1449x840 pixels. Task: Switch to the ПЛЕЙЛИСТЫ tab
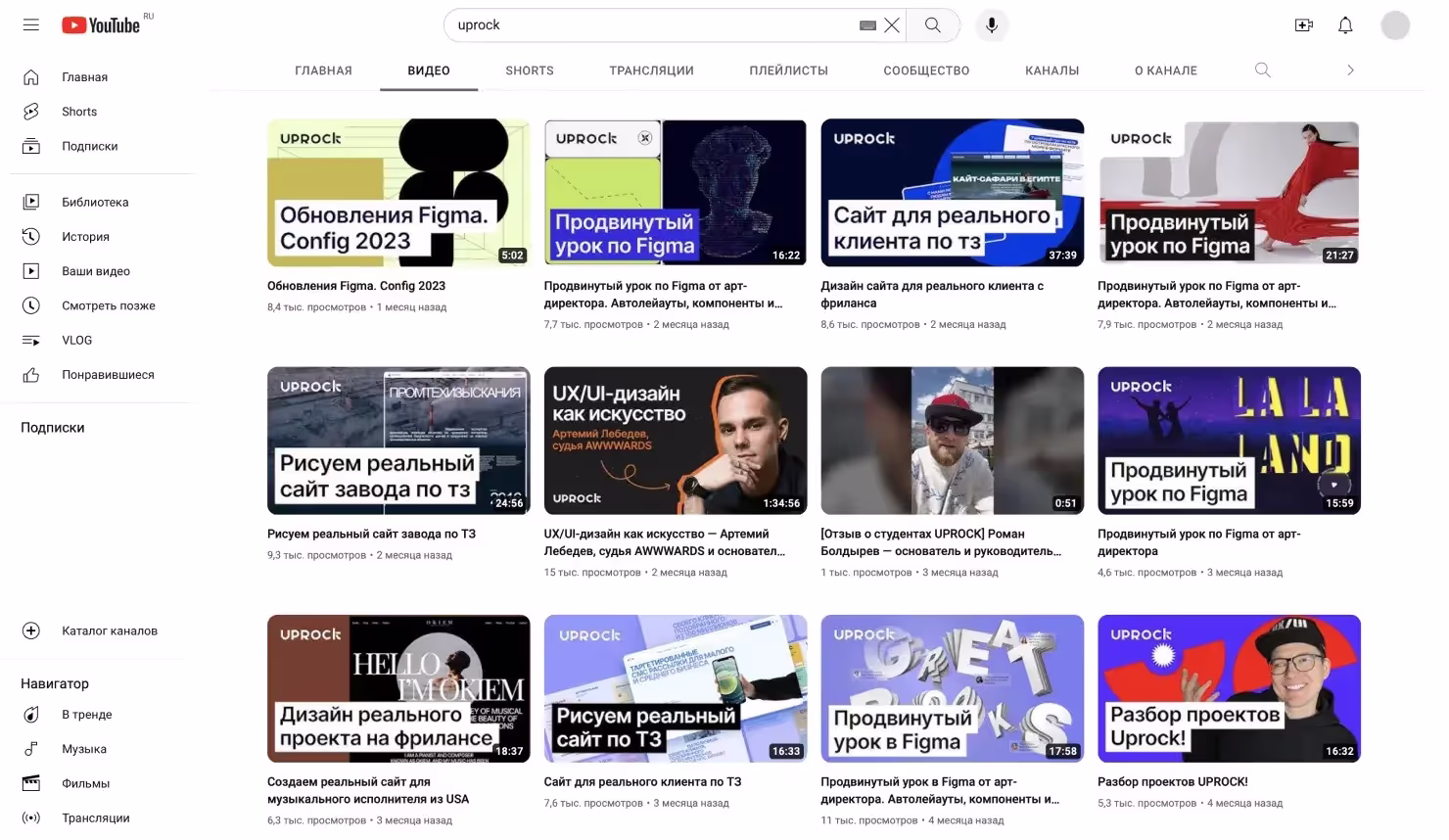click(788, 70)
